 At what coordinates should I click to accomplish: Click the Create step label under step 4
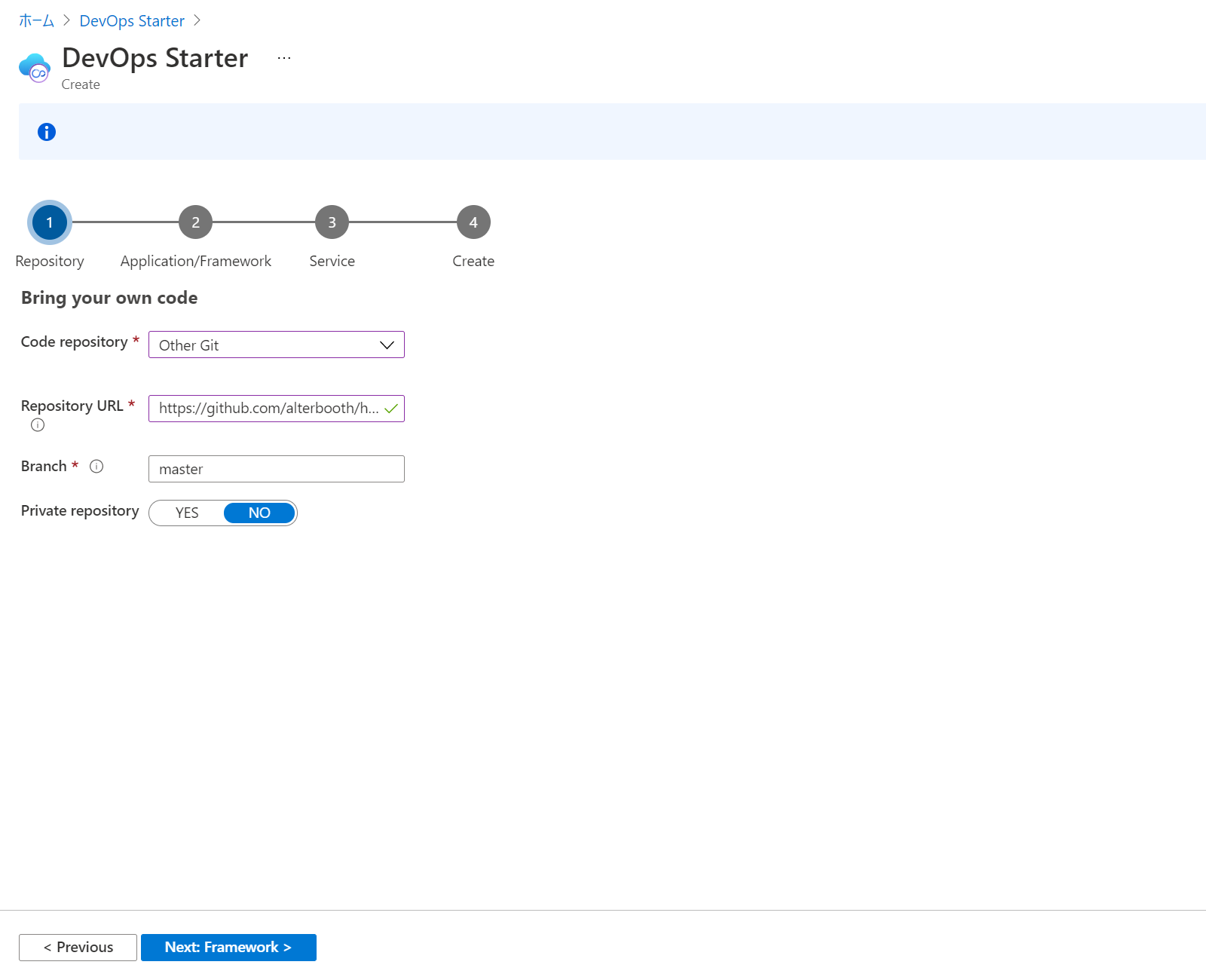473,261
